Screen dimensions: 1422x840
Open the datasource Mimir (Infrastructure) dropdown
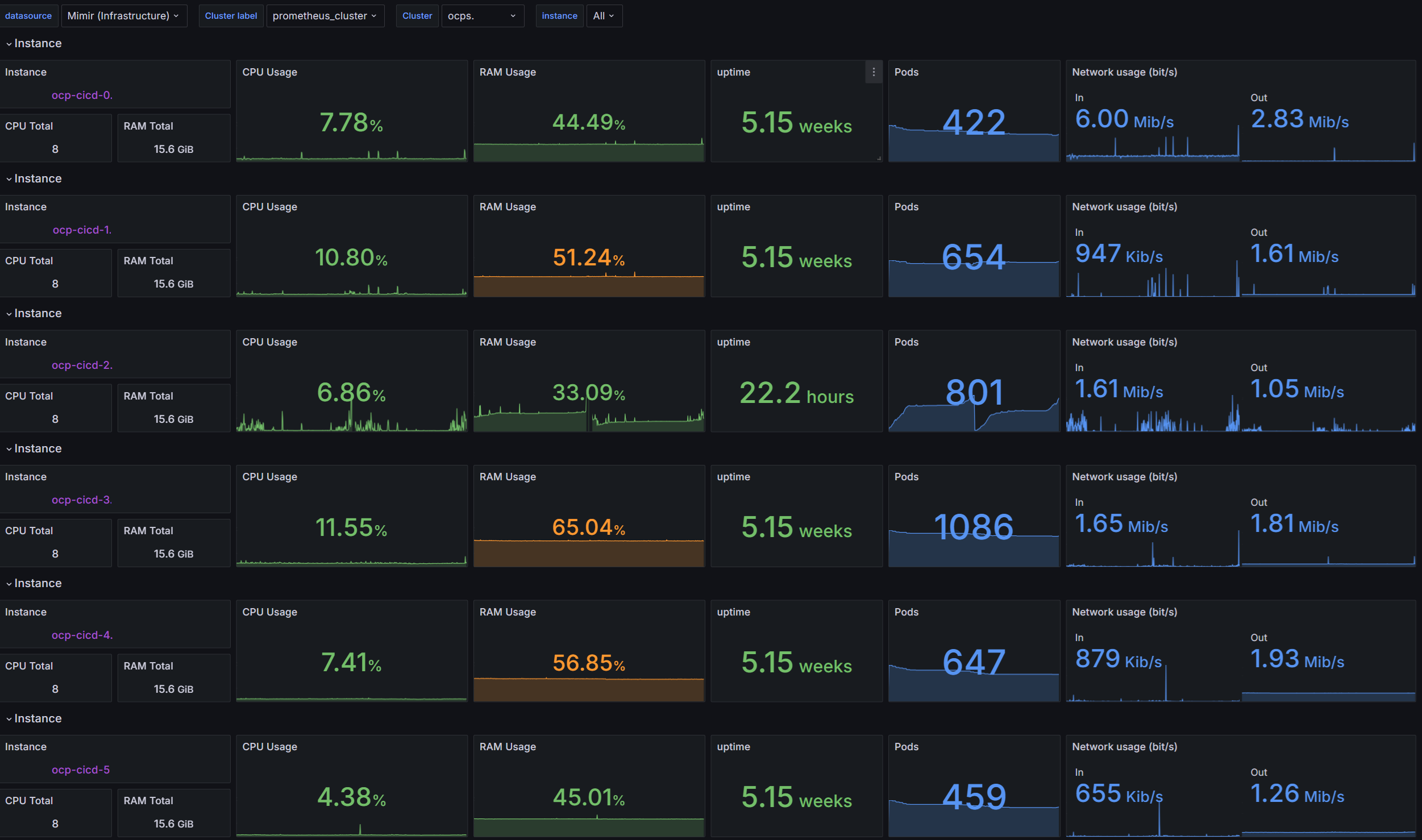point(123,16)
